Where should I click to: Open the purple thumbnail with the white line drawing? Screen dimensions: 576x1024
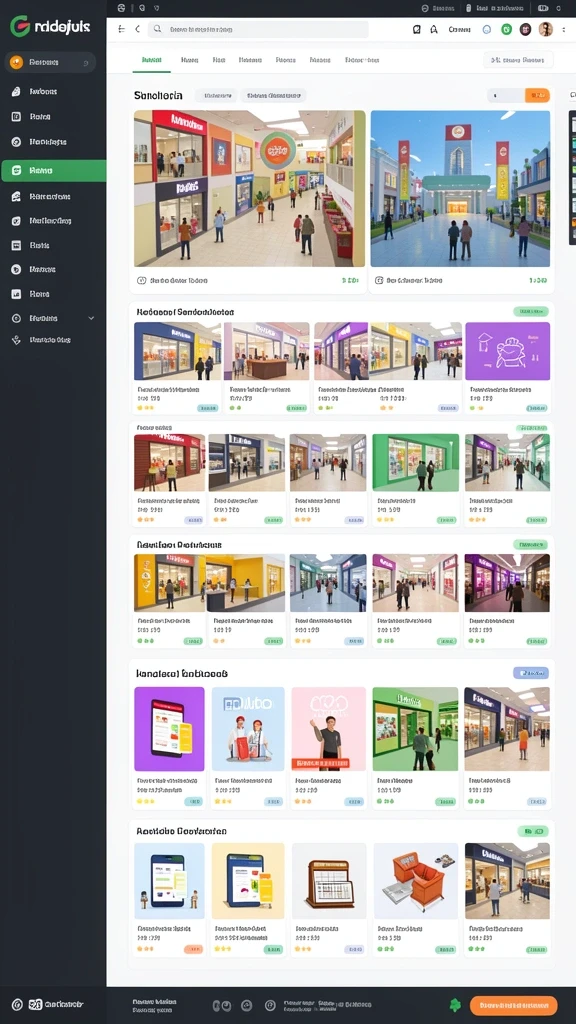pyautogui.click(x=507, y=351)
